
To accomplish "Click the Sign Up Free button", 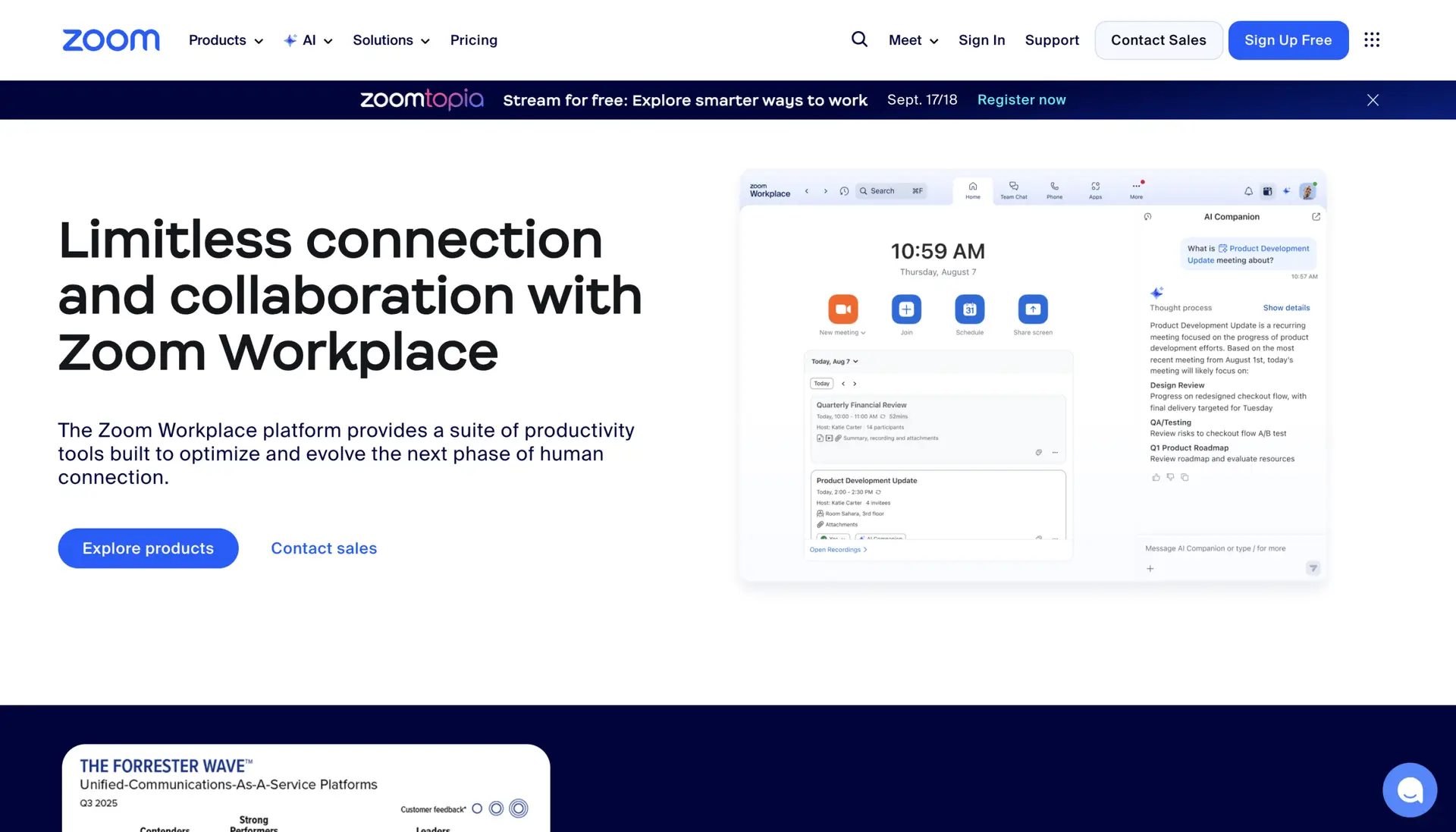I will click(x=1288, y=40).
